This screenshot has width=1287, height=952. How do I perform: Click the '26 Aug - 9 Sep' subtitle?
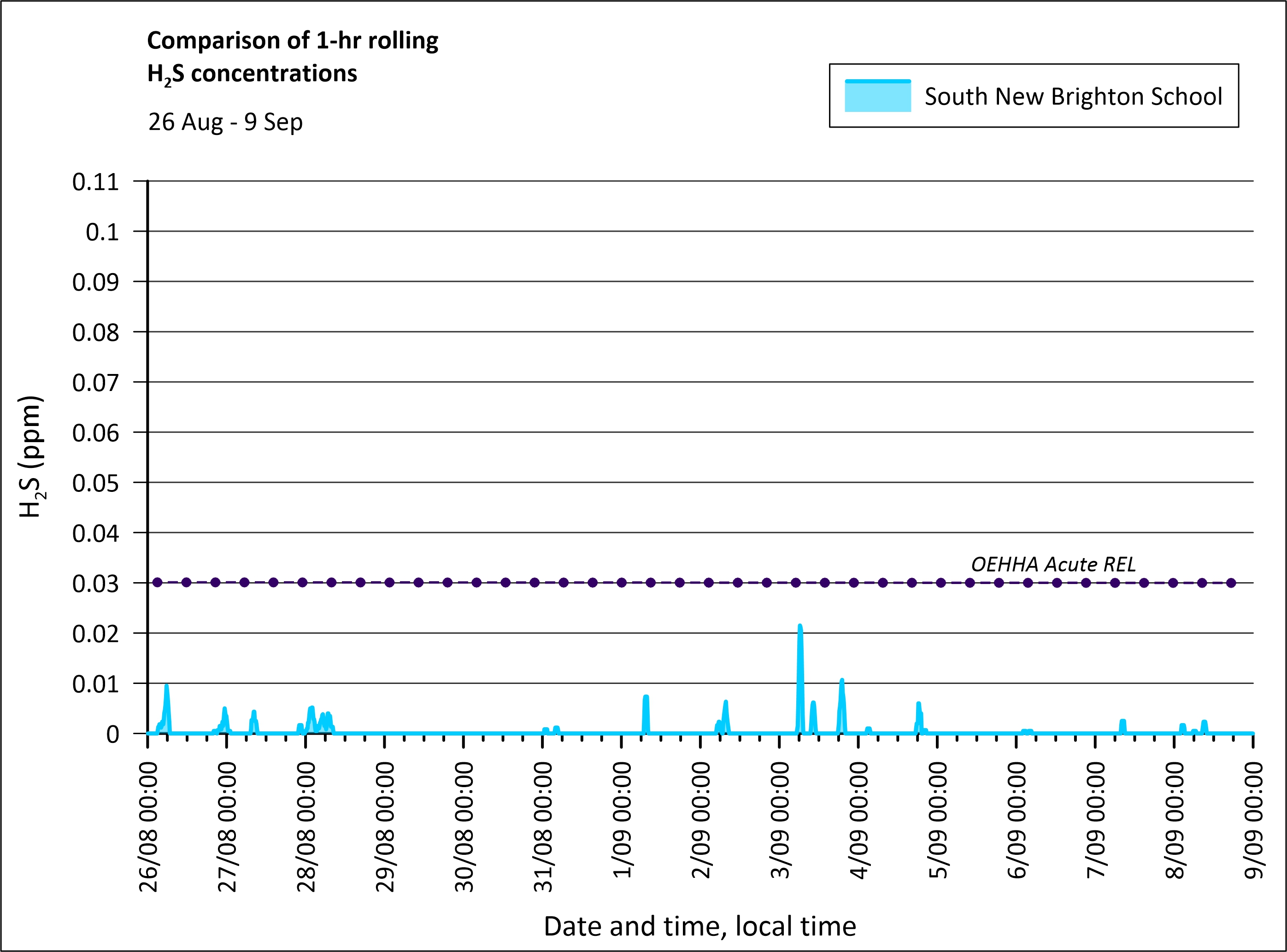[x=225, y=122]
